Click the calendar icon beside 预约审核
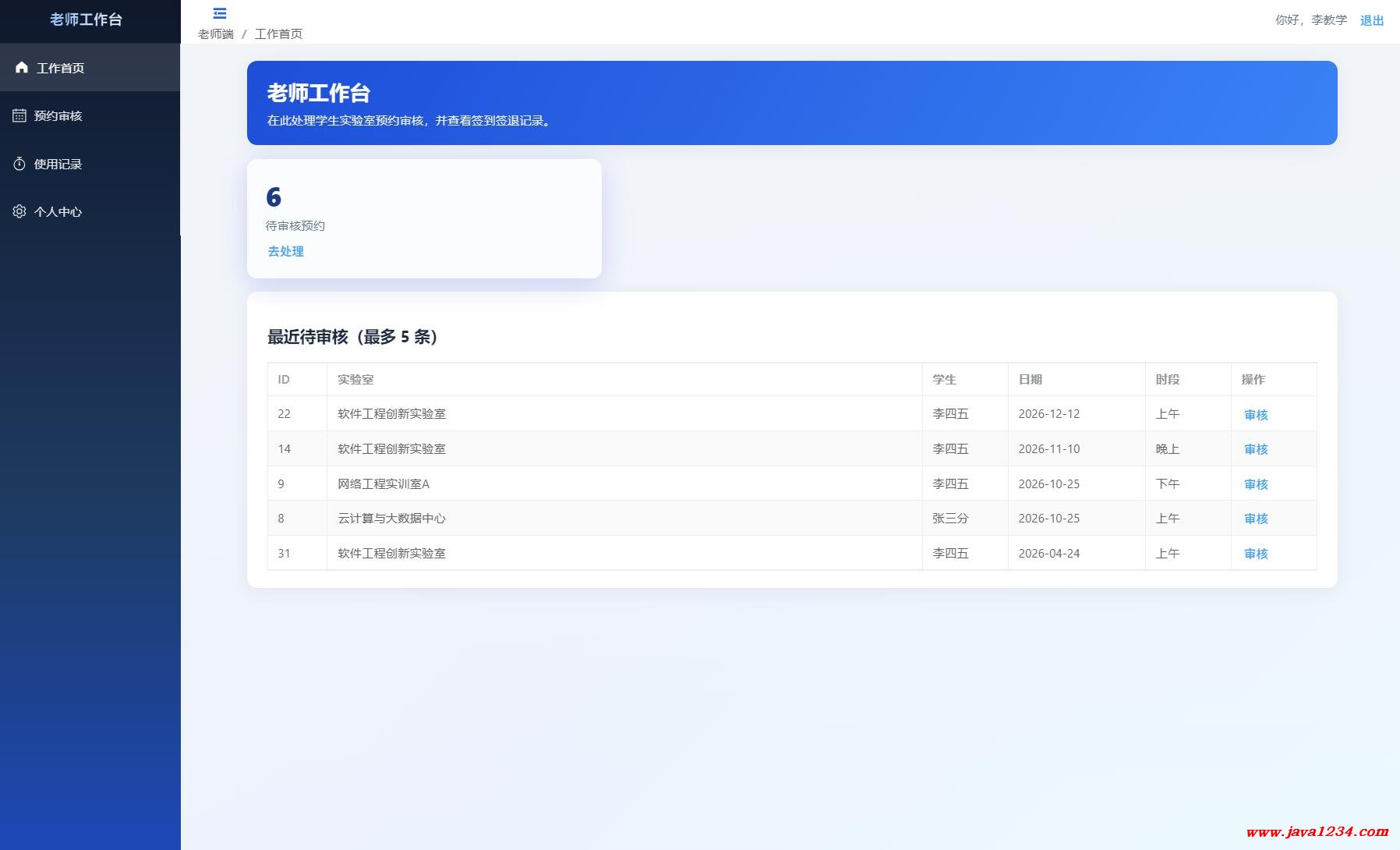Viewport: 1400px width, 850px height. coord(19,115)
